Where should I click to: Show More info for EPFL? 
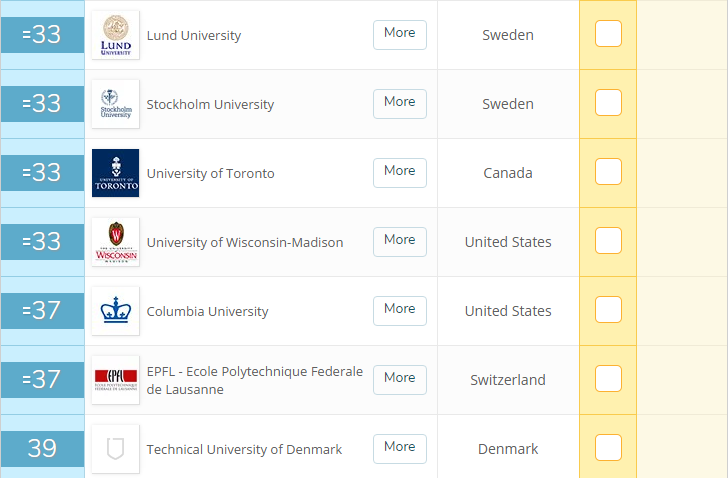pos(400,379)
